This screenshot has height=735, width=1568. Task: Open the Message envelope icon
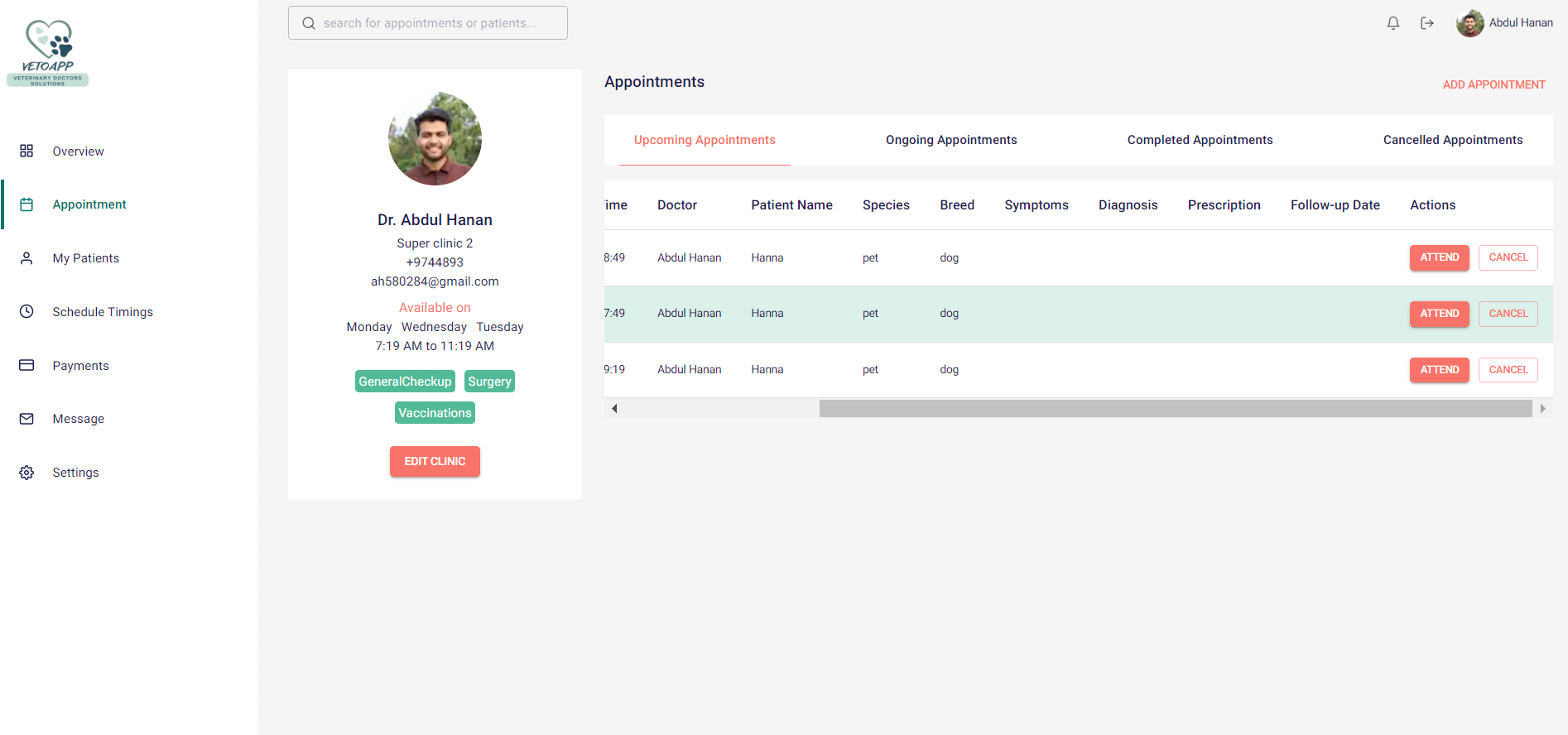(x=26, y=419)
